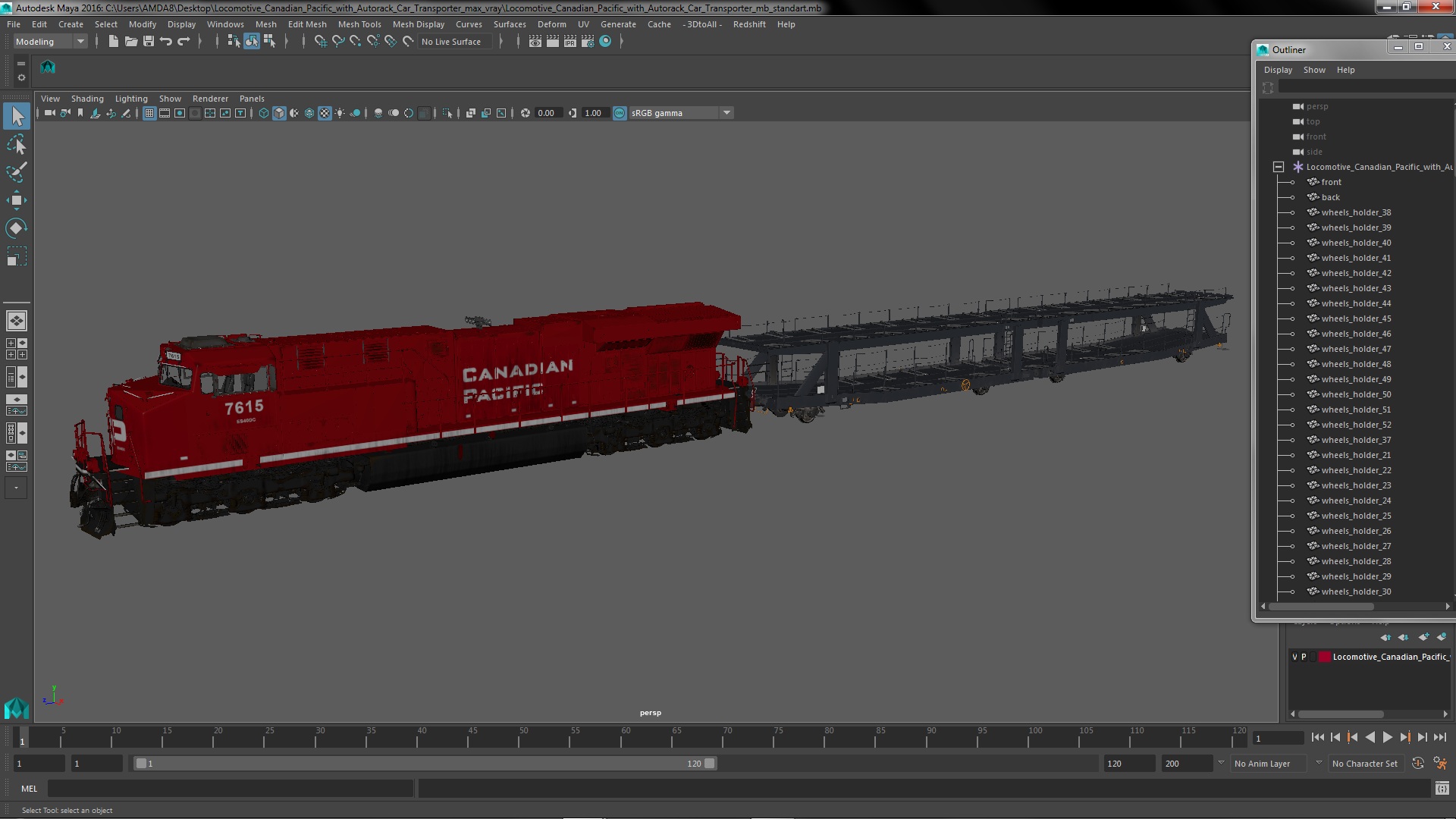This screenshot has width=1456, height=819.
Task: Open animation preferences running man icon
Action: (x=1440, y=764)
